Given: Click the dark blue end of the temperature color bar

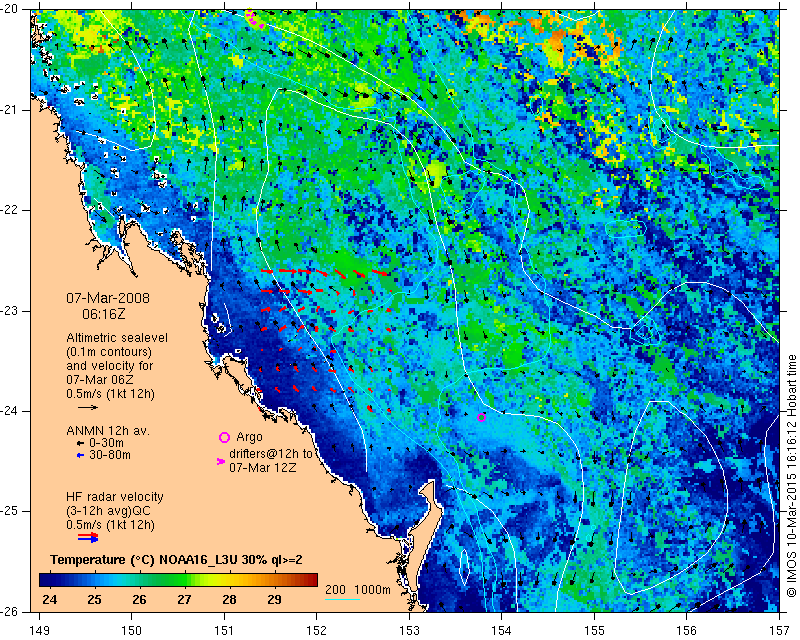Looking at the screenshot, I should (x=46, y=579).
